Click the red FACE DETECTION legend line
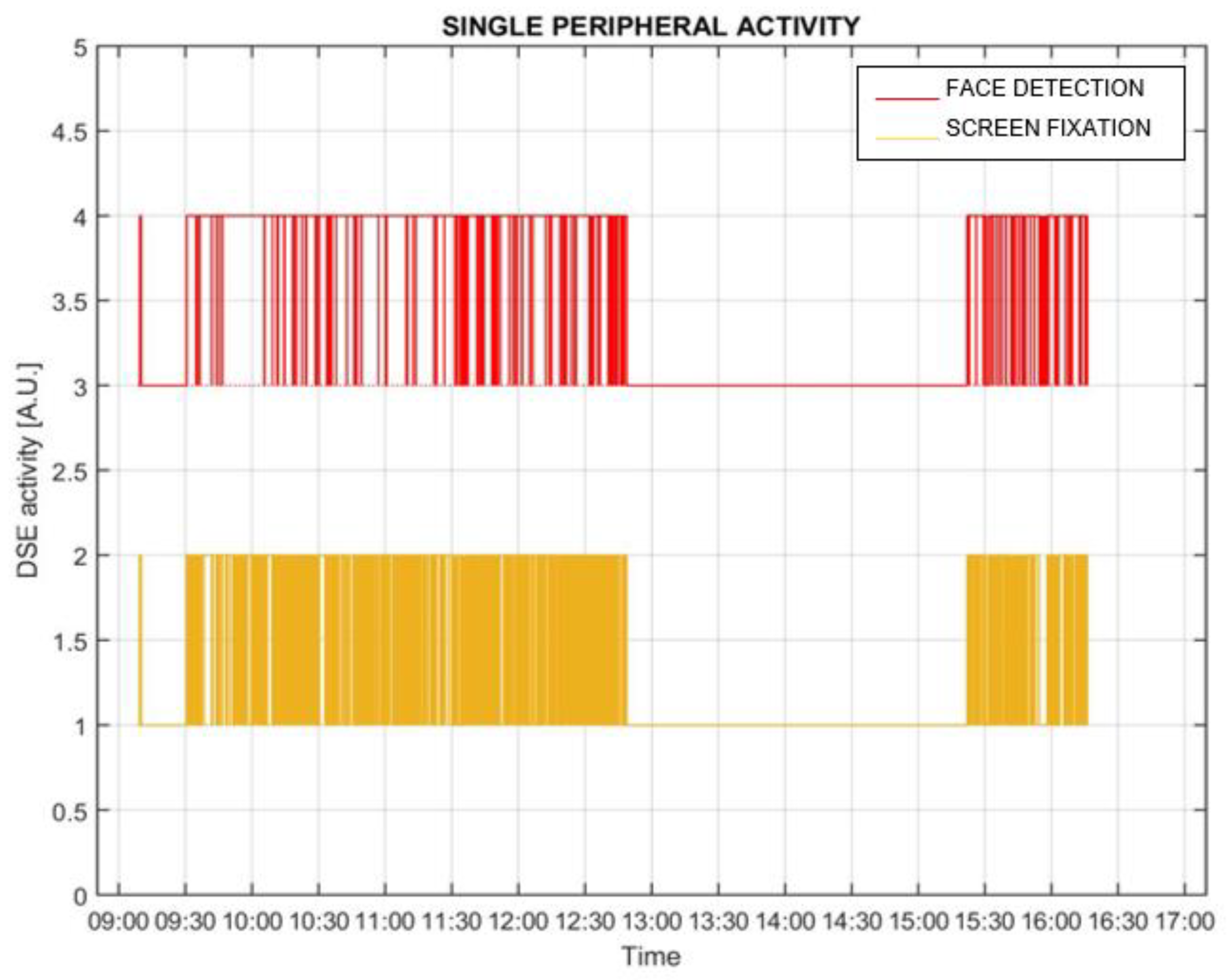The width and height of the screenshot is (1228, 980). [x=907, y=99]
